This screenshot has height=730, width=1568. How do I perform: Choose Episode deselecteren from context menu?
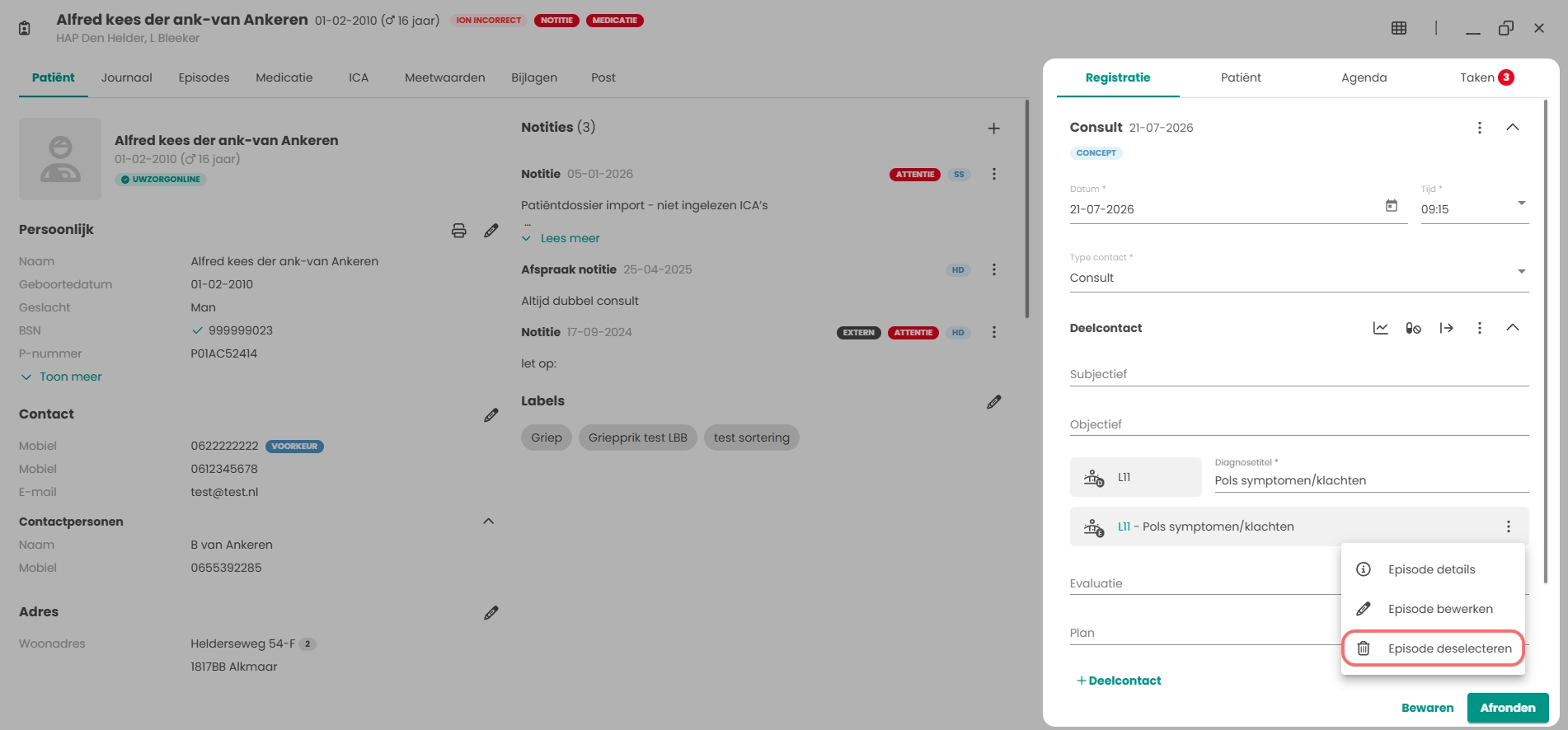pyautogui.click(x=1433, y=648)
